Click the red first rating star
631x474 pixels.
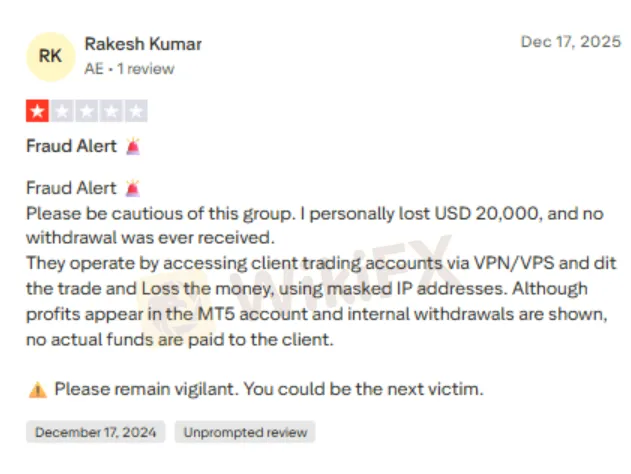point(37,111)
